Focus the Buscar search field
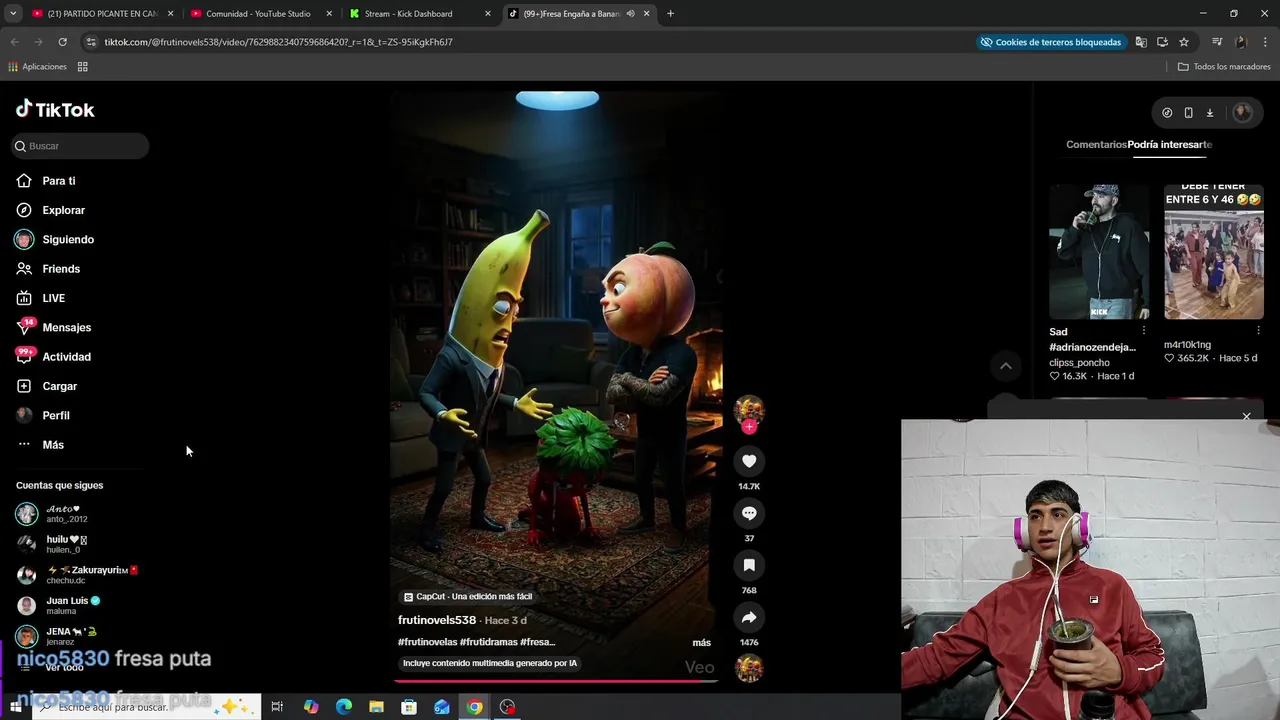 click(x=80, y=146)
